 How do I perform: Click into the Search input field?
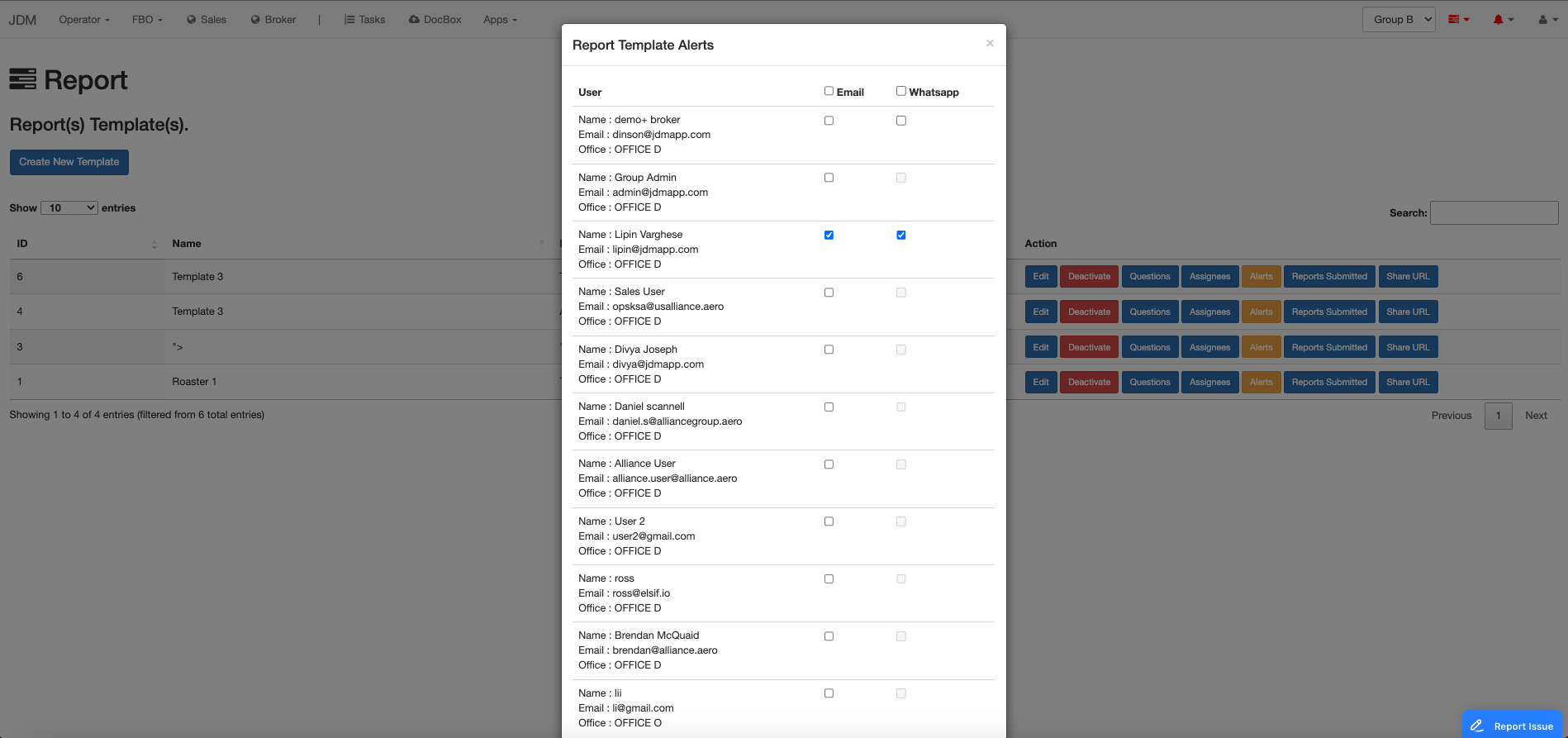1494,213
